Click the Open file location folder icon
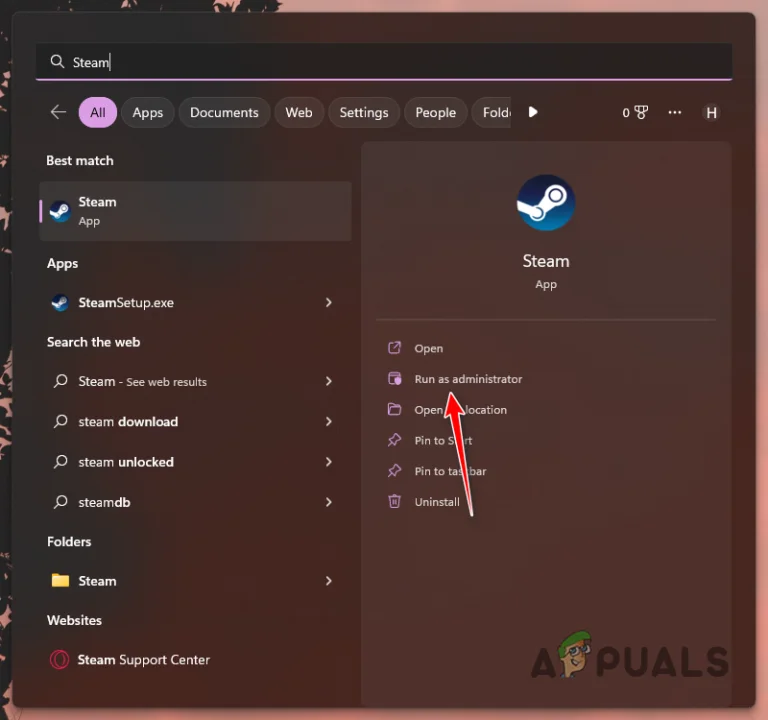Screen dimensions: 768x720 (394, 409)
